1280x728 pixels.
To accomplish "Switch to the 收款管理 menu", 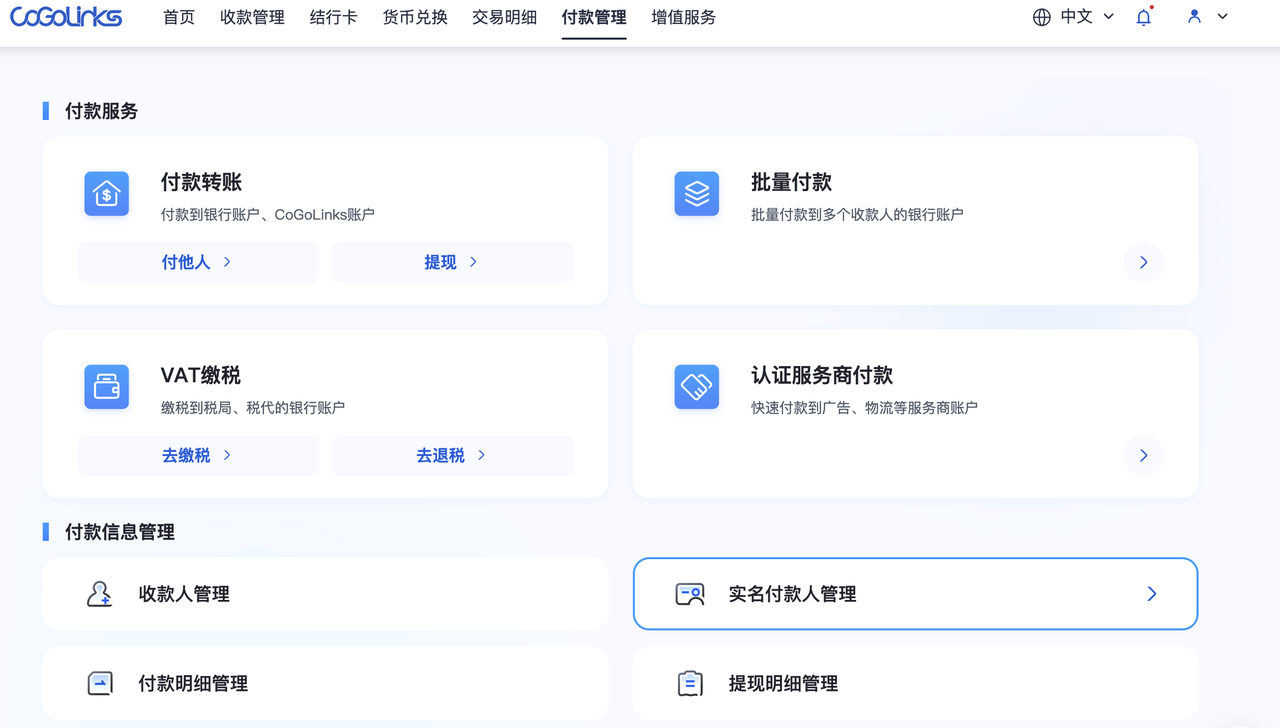I will tap(252, 18).
